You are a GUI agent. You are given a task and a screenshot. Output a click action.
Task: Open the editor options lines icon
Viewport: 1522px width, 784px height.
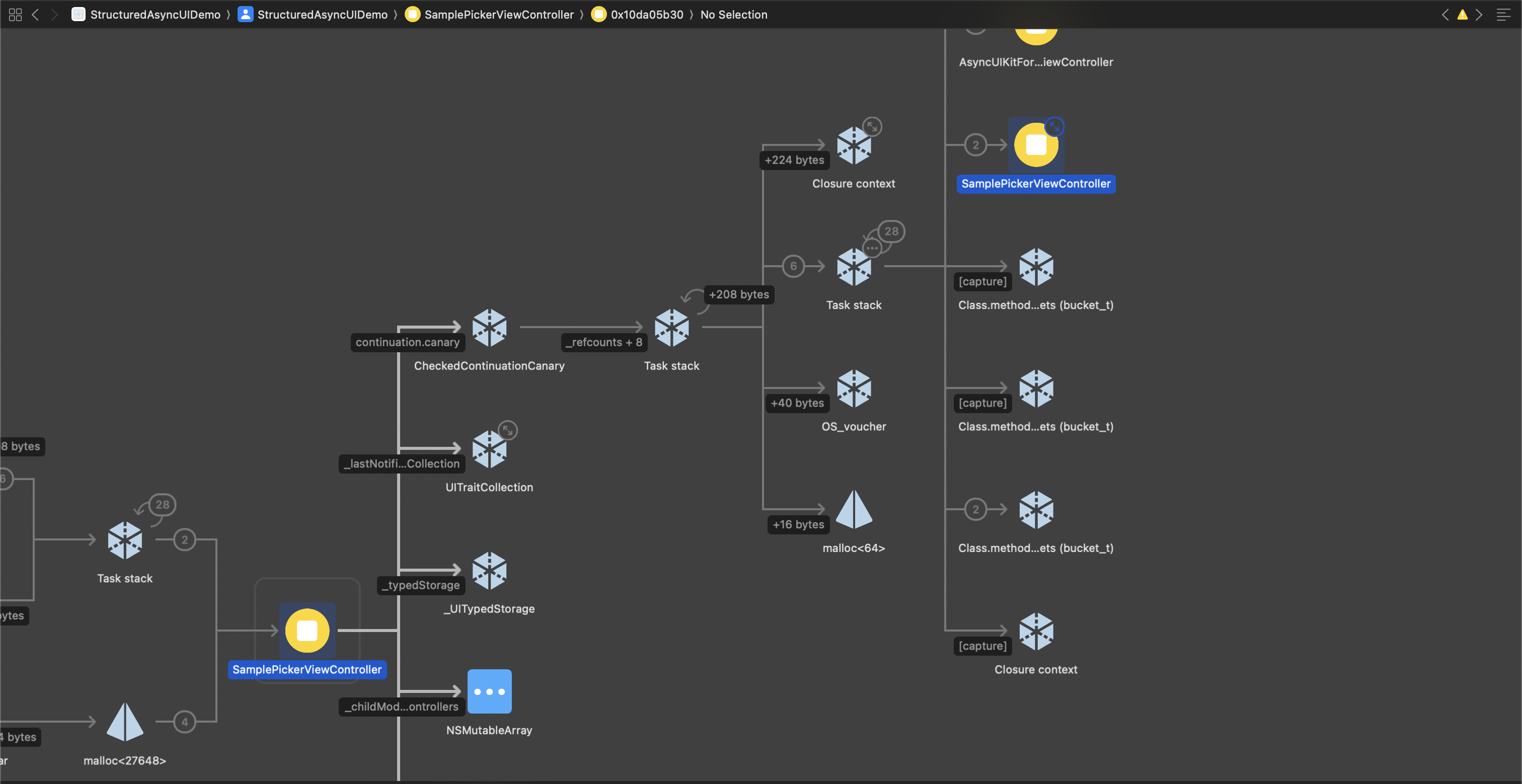(1504, 15)
